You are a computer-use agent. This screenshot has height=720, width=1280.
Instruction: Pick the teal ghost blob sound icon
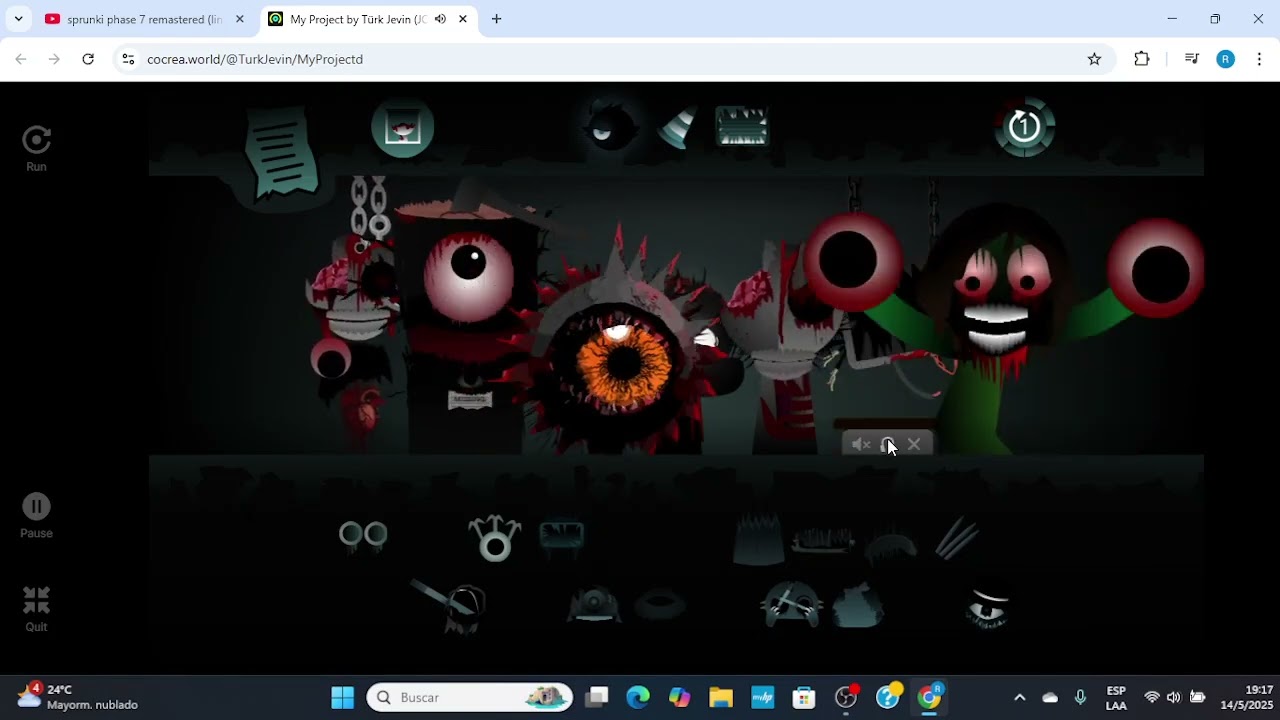857,605
